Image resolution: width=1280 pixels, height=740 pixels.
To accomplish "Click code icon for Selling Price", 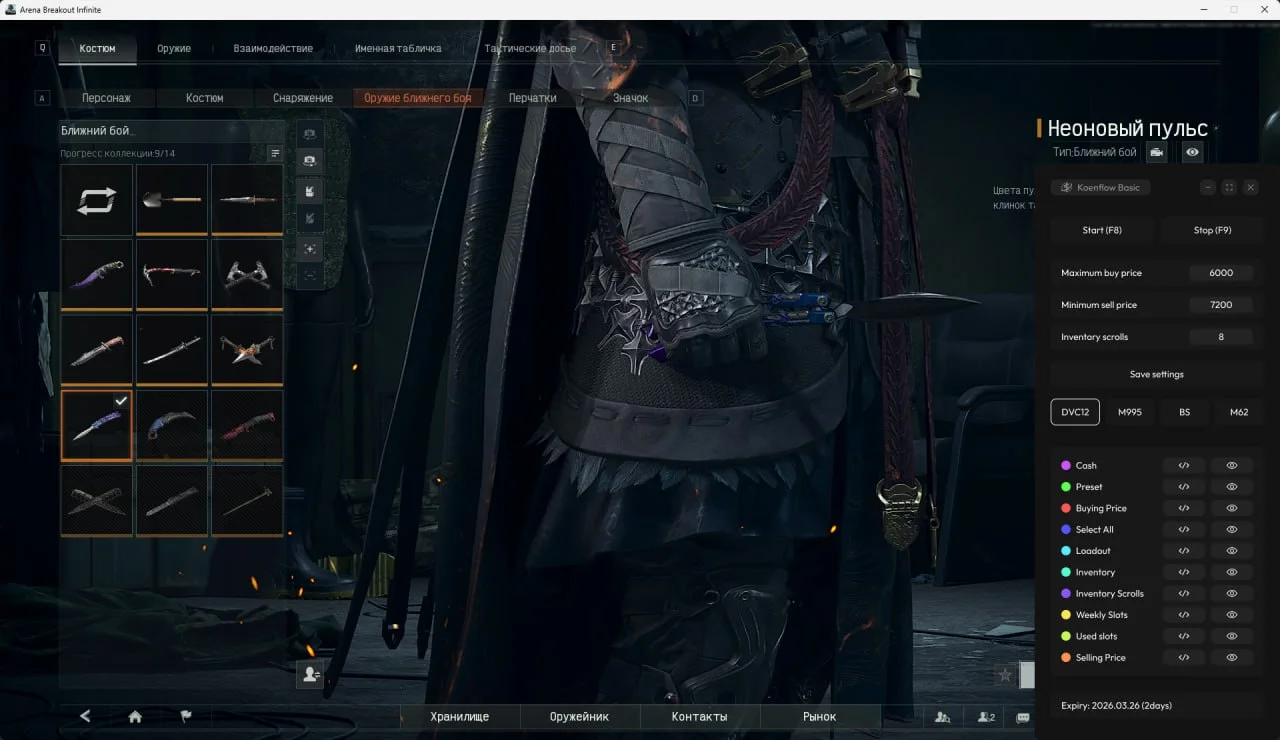I will tap(1184, 657).
